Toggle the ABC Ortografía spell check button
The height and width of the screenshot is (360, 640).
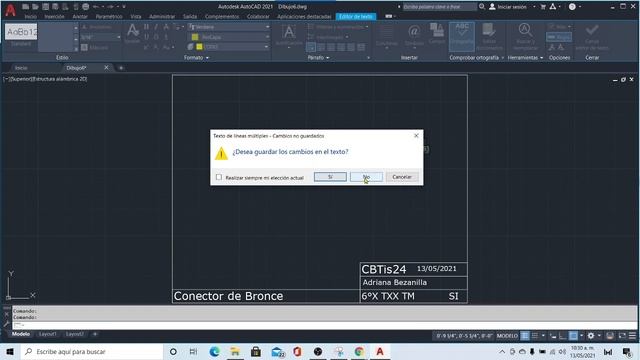[x=462, y=36]
